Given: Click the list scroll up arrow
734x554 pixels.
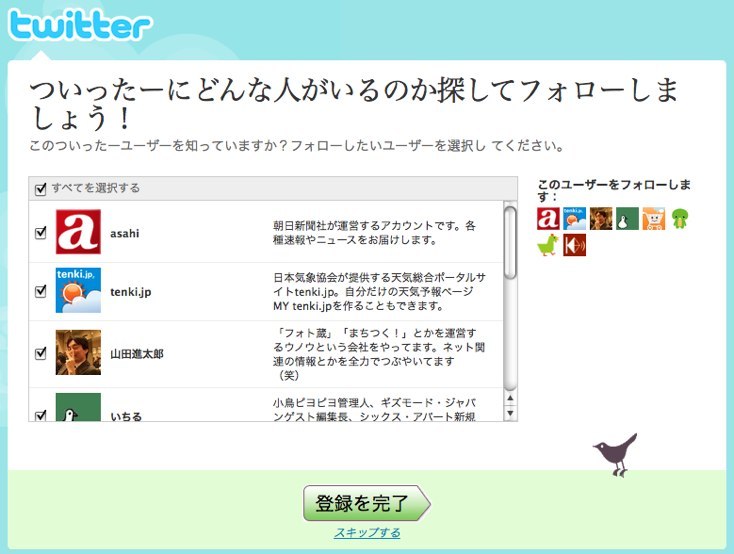Looking at the screenshot, I should coord(510,399).
